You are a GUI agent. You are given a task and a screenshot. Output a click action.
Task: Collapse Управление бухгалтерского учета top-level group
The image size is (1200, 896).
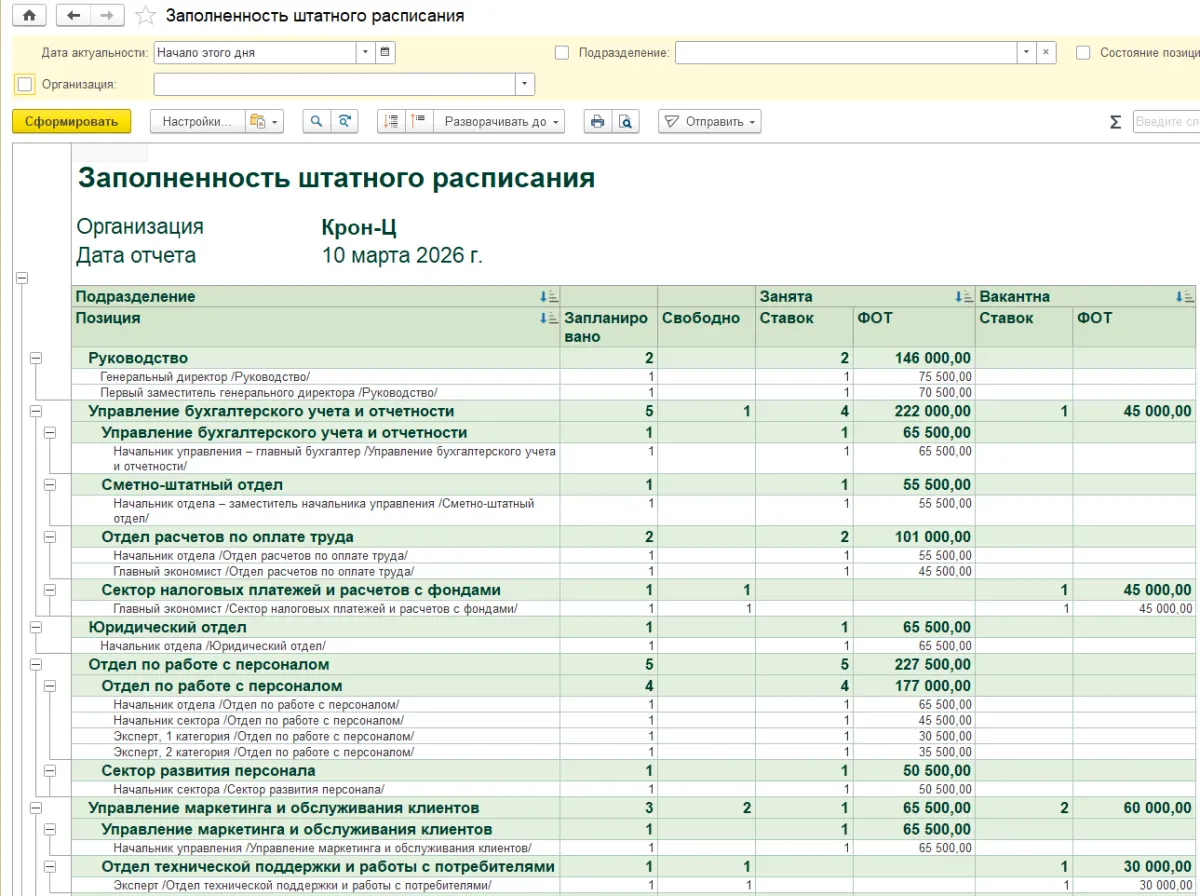click(x=37, y=411)
